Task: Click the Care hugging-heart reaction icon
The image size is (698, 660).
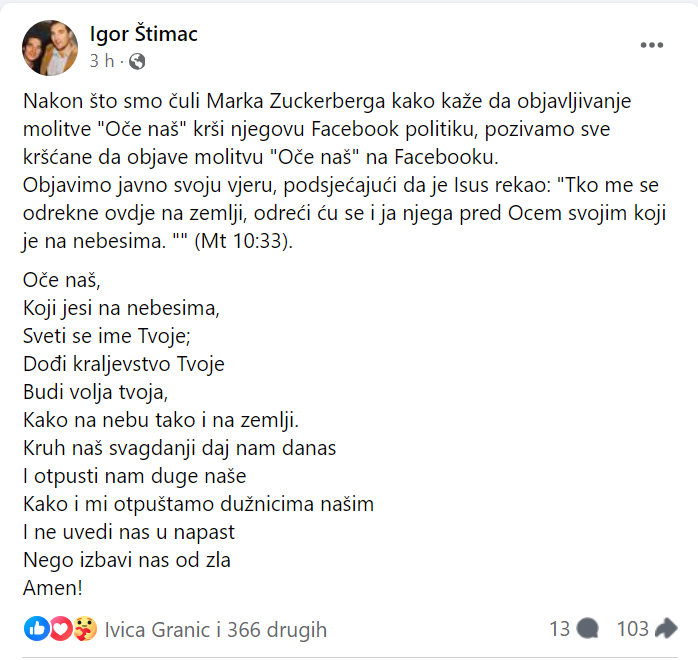Action: 85,629
